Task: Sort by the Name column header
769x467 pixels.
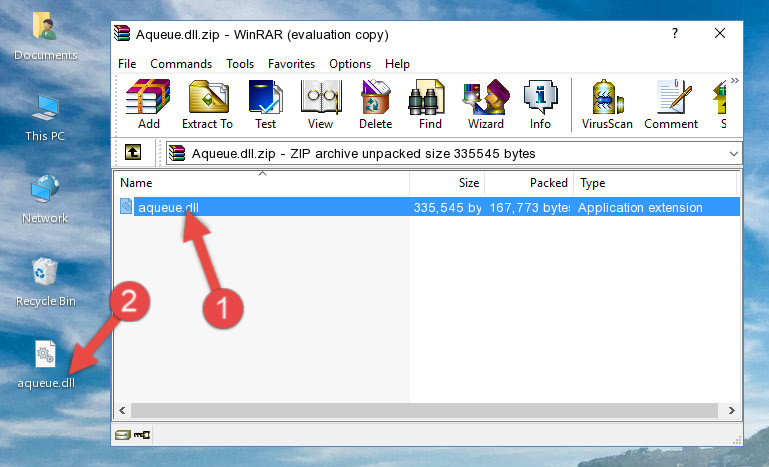Action: click(262, 183)
